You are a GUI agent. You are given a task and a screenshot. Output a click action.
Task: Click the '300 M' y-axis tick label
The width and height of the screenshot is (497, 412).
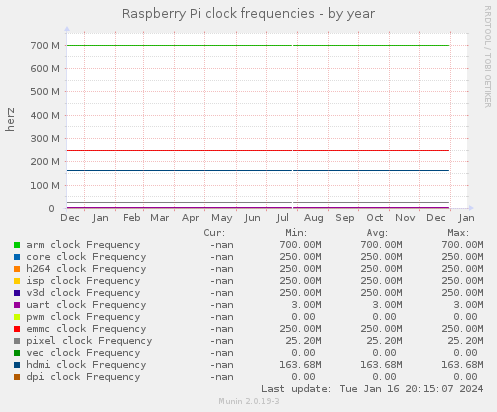click(x=45, y=139)
